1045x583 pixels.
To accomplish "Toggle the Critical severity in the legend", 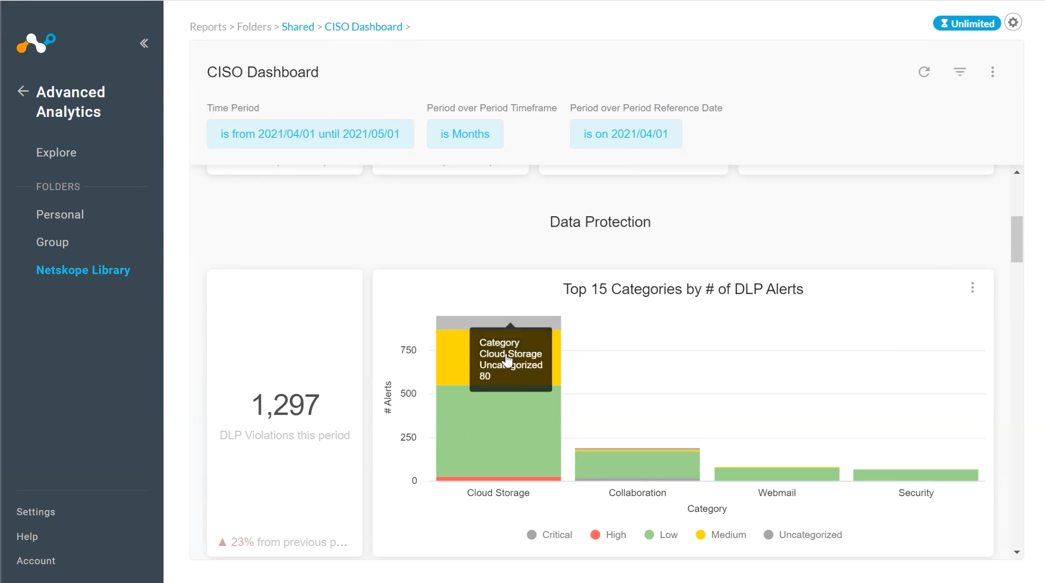I will (x=549, y=534).
